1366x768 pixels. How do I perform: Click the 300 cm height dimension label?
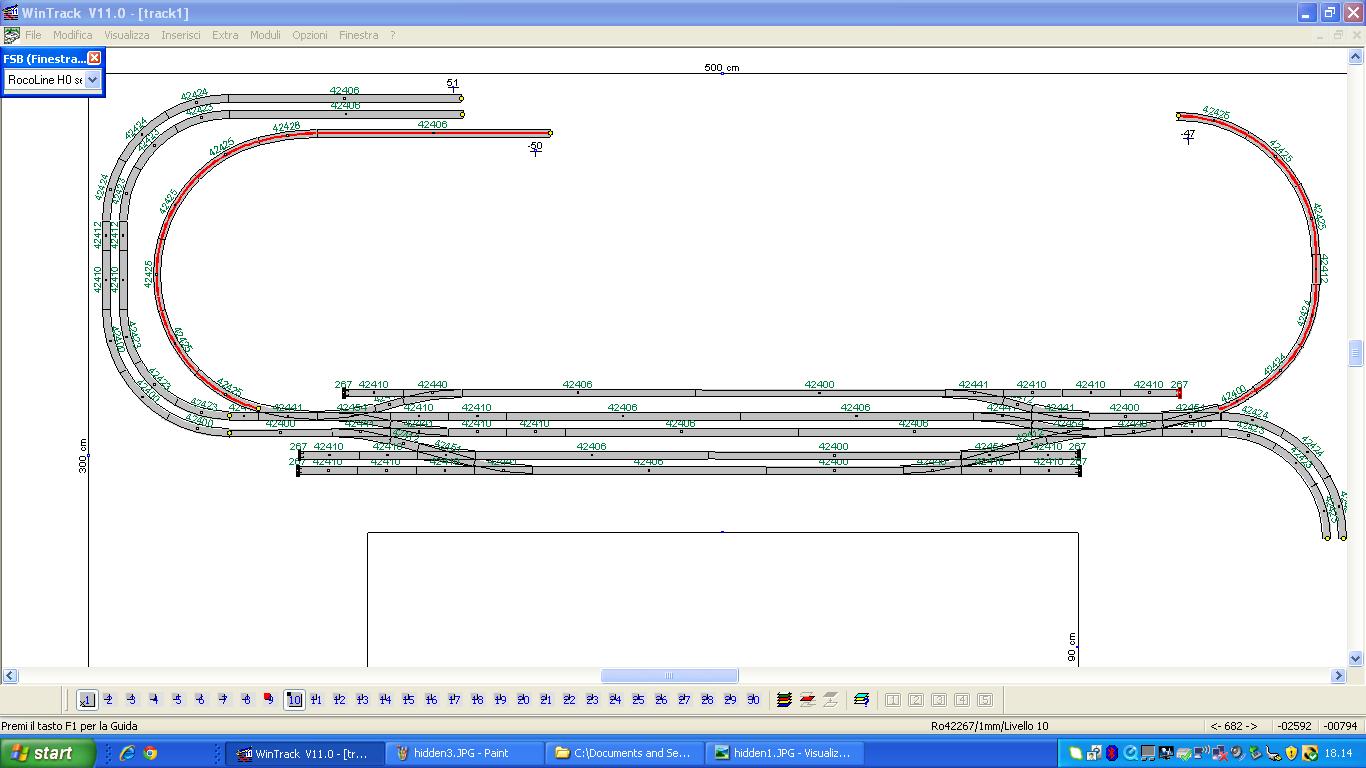point(83,456)
